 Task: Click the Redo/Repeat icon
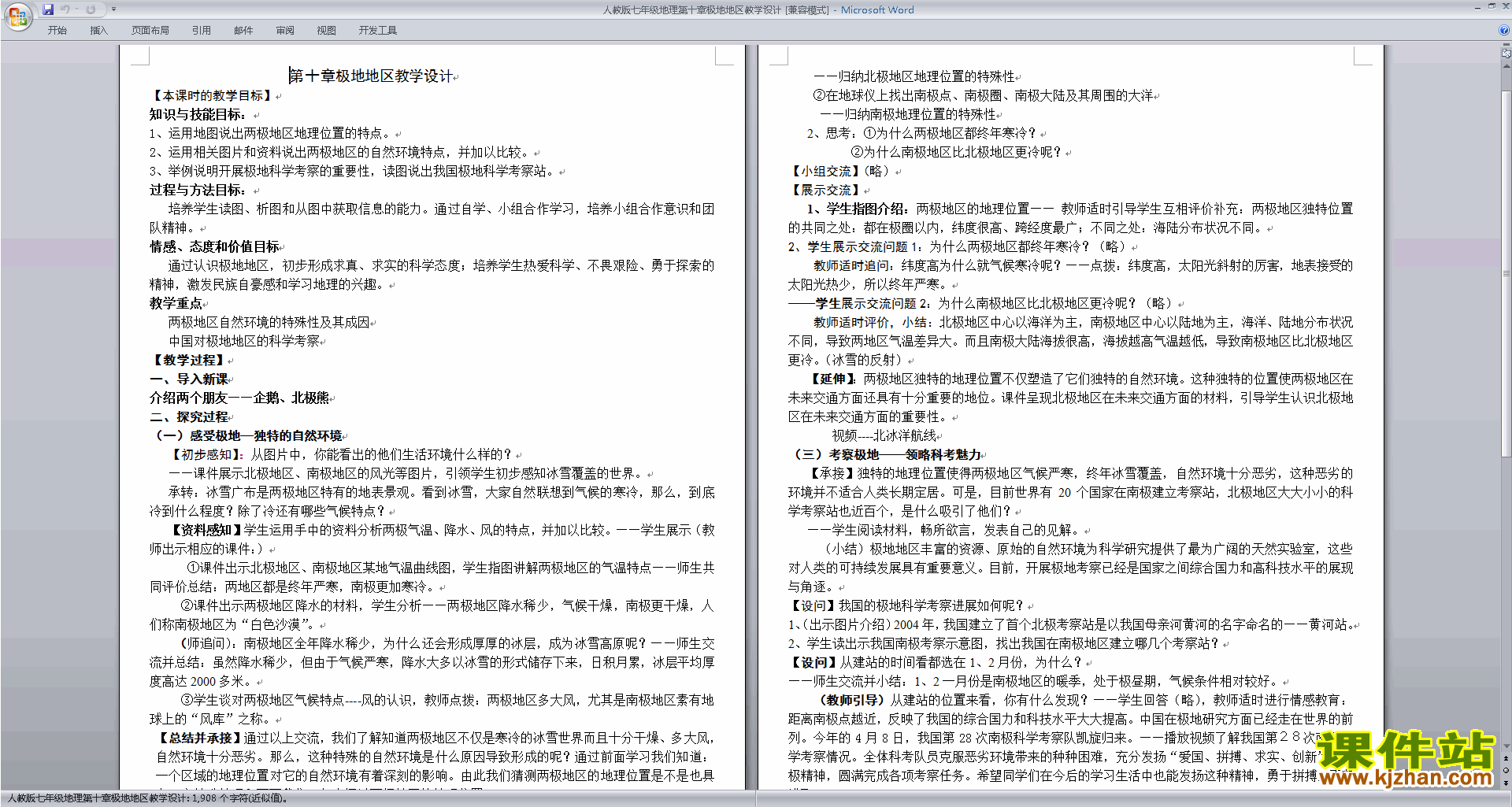91,9
